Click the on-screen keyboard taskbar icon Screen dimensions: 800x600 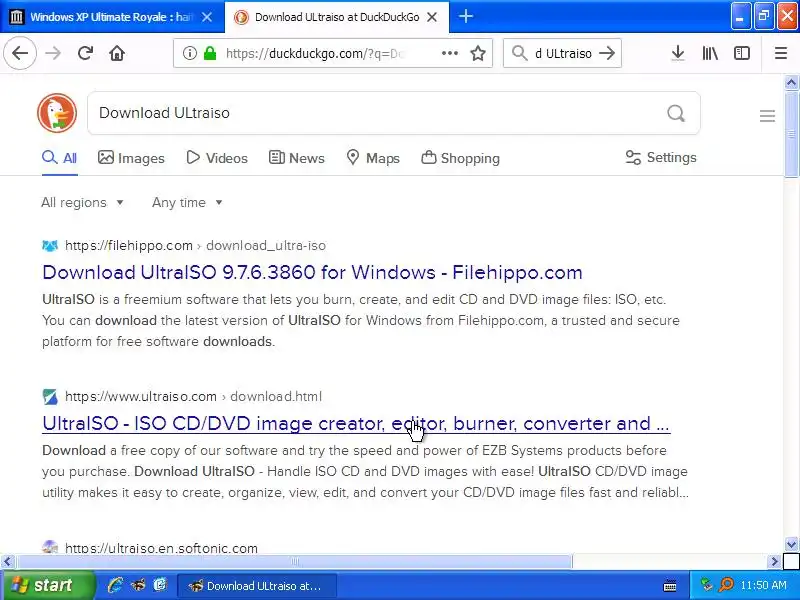670,586
